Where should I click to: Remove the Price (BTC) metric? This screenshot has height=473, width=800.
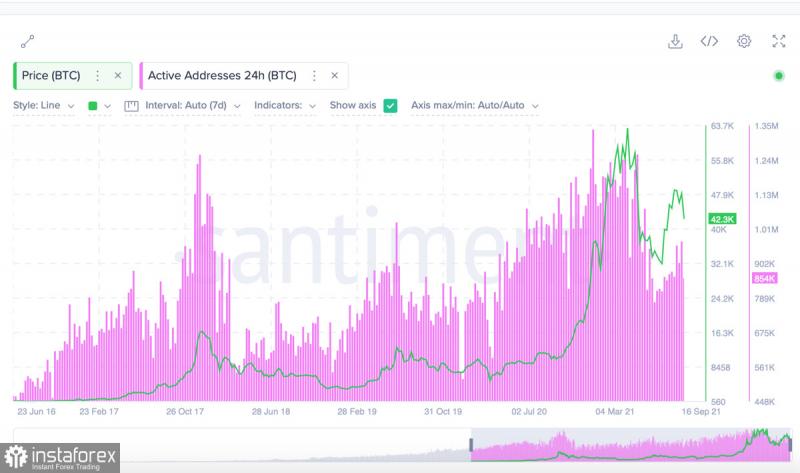point(118,76)
